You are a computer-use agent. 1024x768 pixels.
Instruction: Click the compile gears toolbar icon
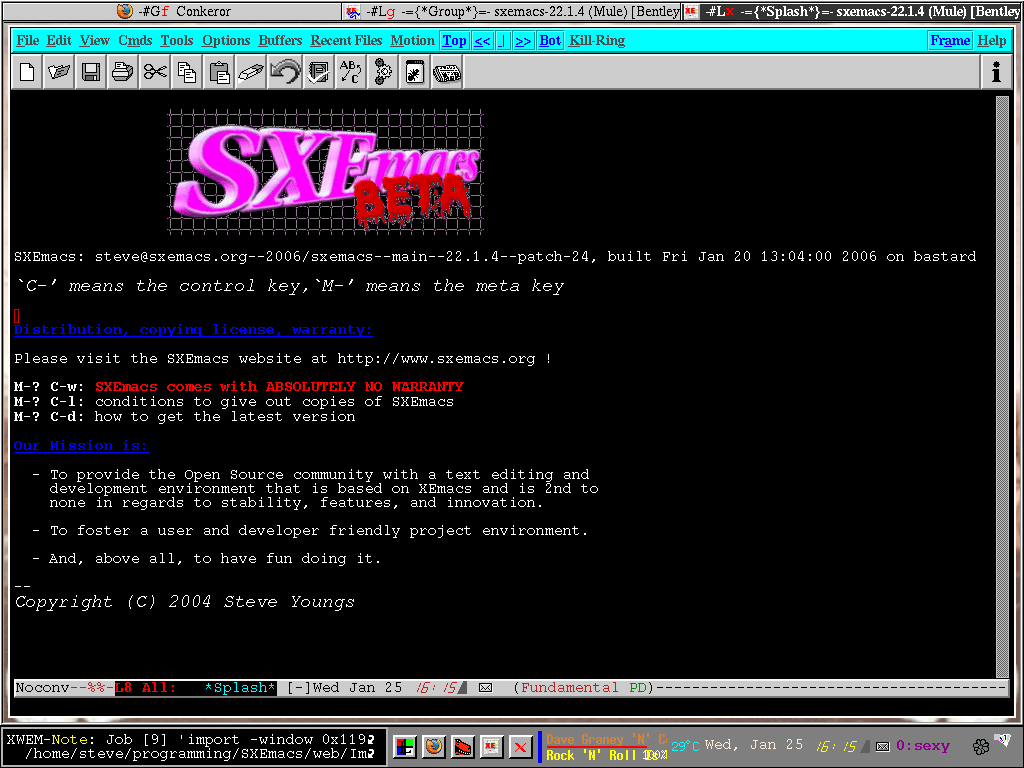tap(382, 72)
